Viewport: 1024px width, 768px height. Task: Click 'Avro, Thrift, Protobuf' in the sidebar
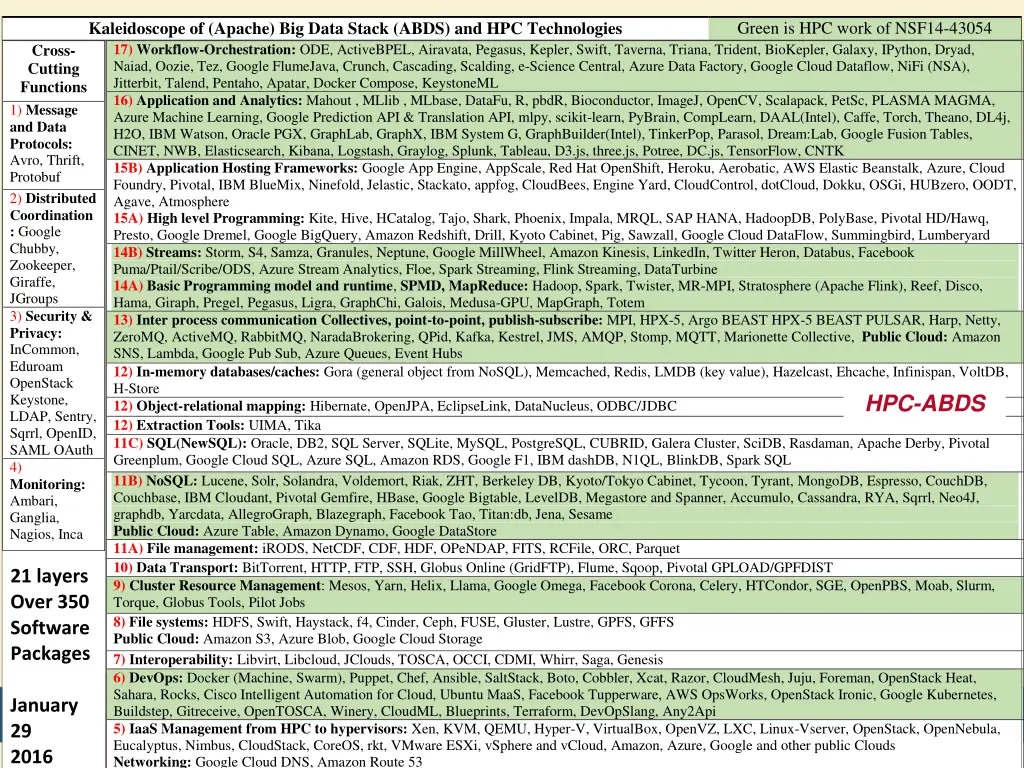46,168
